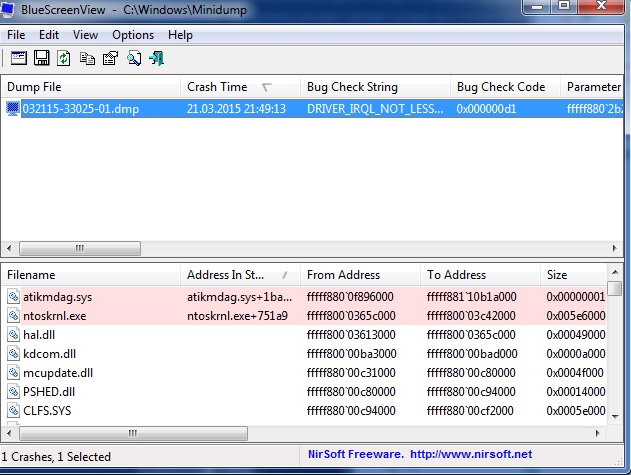Open the Properties toolbar icon

[x=111, y=58]
